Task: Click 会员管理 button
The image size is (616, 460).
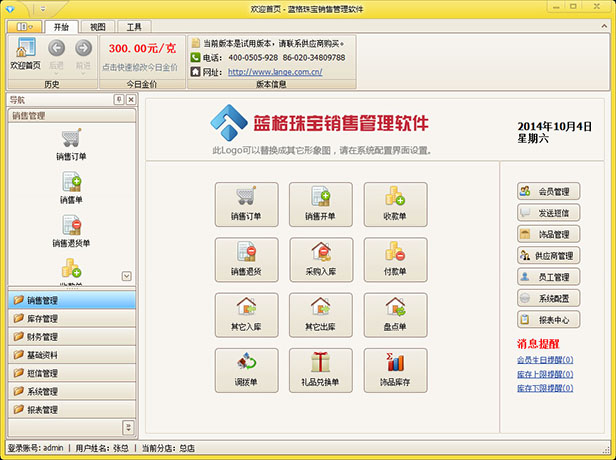Action: click(548, 191)
